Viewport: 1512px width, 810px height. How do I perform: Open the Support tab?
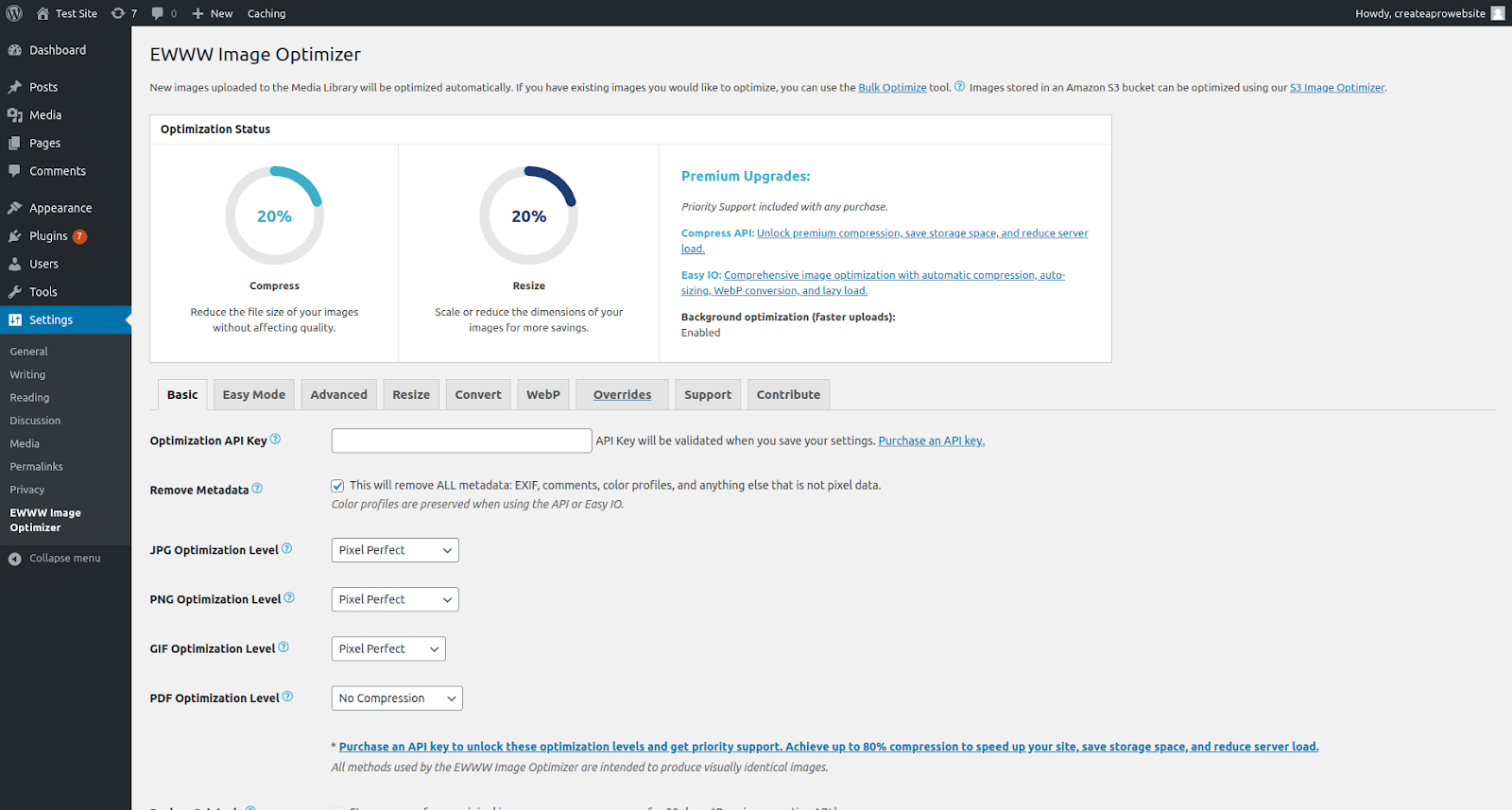708,395
